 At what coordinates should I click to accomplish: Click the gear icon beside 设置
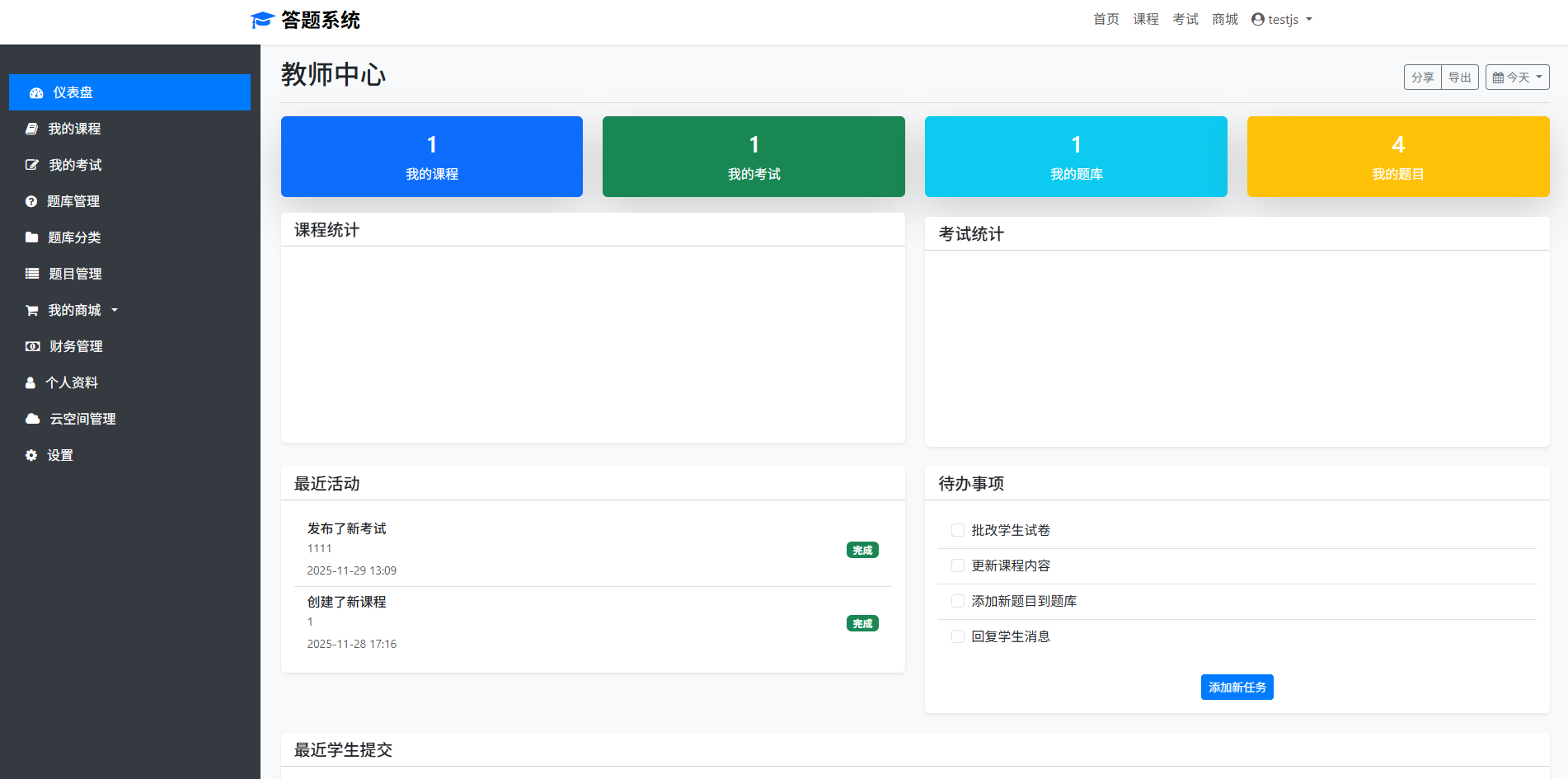[31, 455]
